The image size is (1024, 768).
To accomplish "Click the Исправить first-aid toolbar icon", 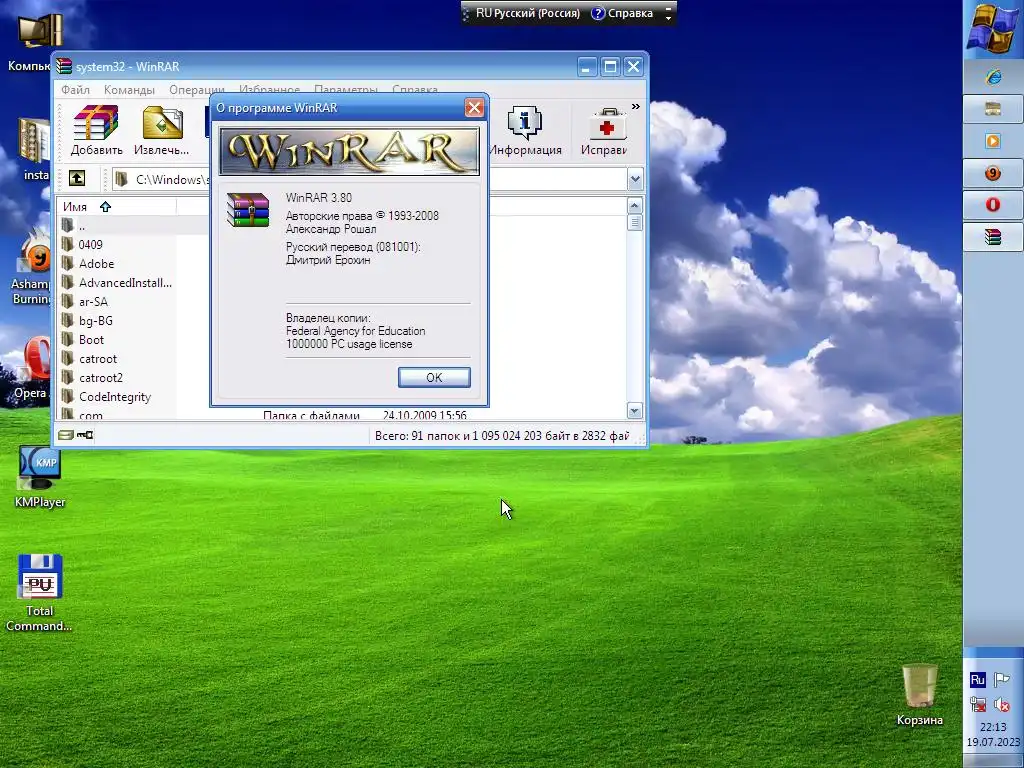I will point(605,131).
